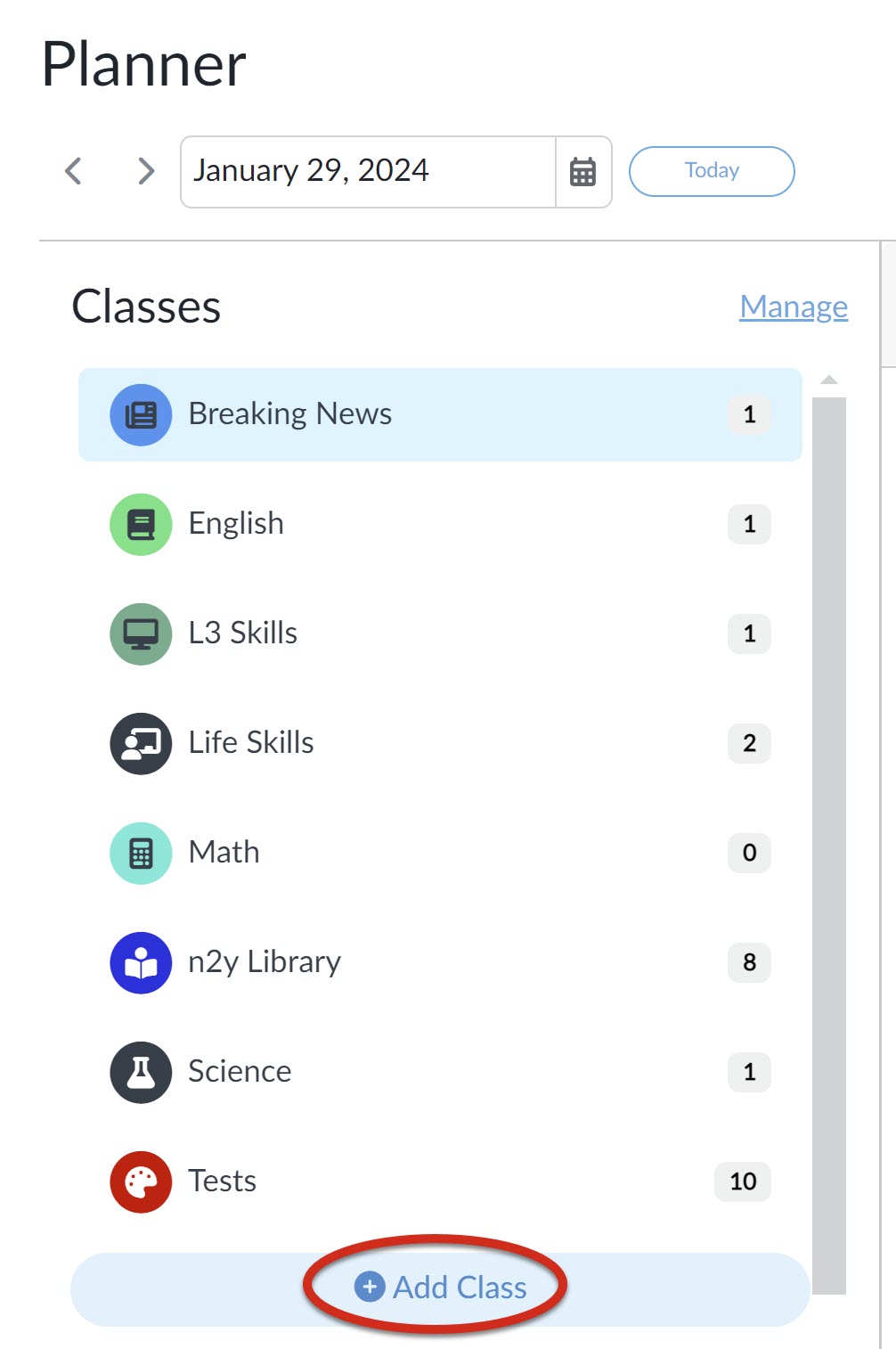Screen dimensions: 896x1349
Task: Open the Manage classes link
Action: pos(794,307)
